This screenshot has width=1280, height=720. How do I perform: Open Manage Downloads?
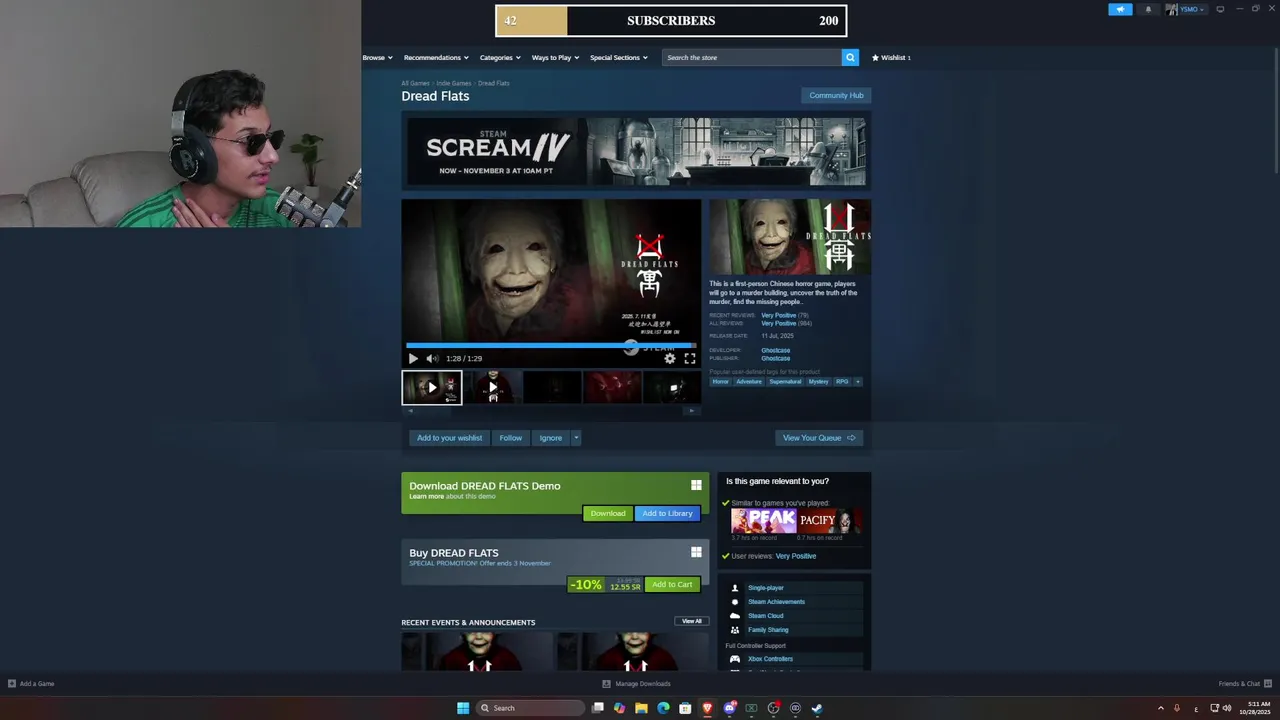636,684
